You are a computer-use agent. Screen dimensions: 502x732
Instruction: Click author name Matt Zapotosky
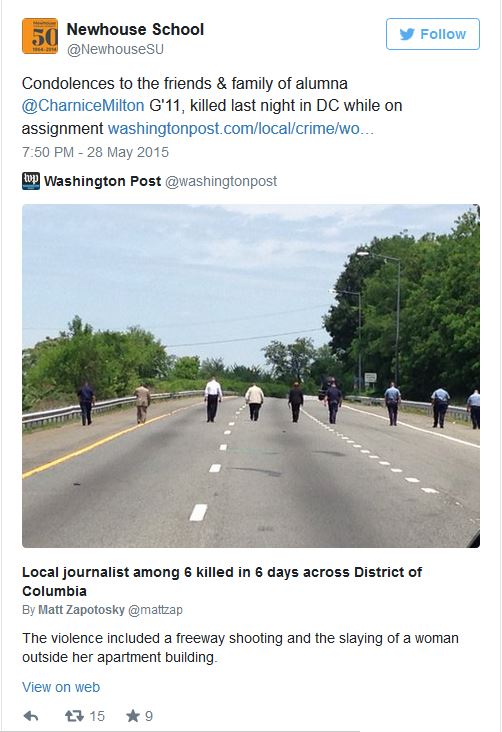pos(81,610)
